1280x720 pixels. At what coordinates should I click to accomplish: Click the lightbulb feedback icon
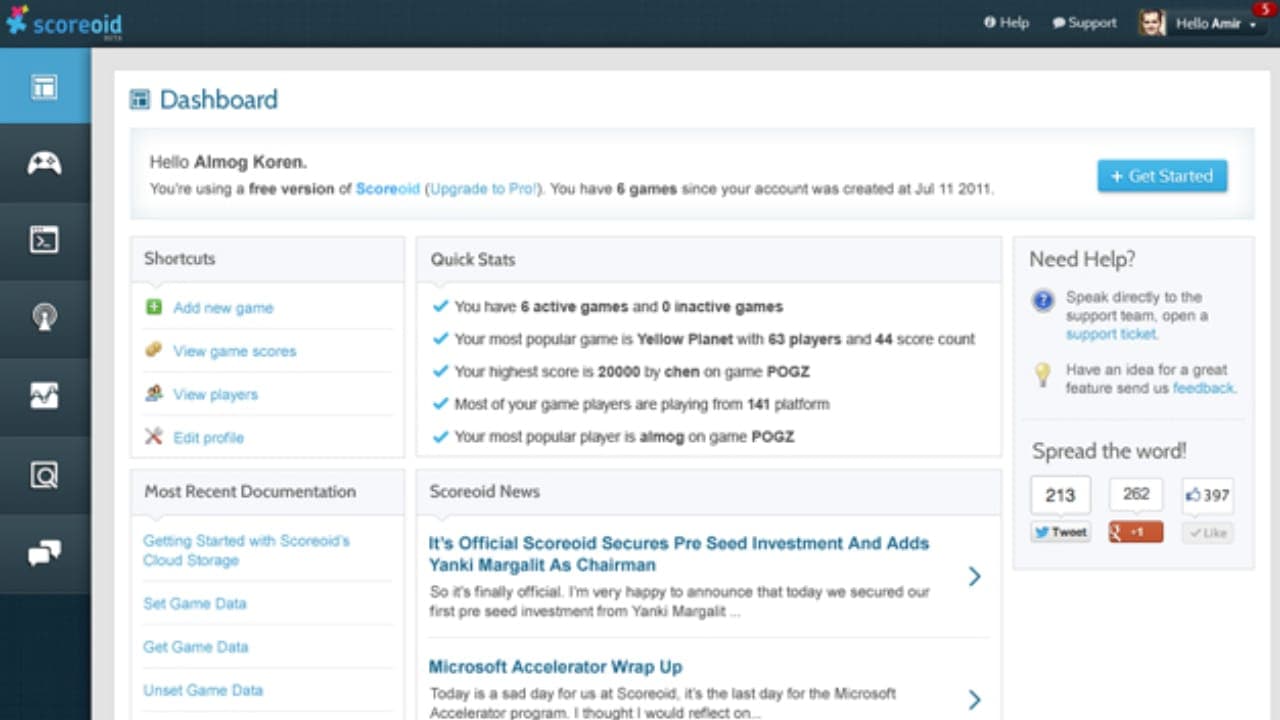(1043, 374)
